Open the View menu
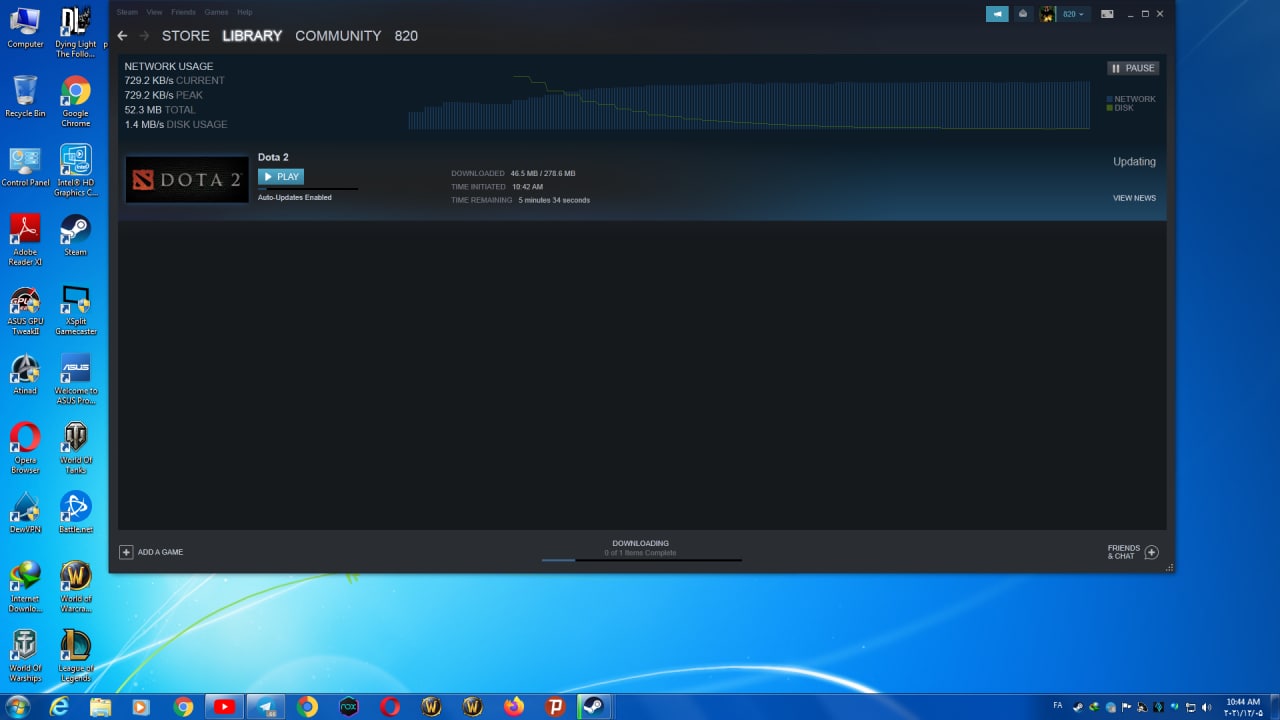This screenshot has width=1280, height=720. [x=154, y=12]
